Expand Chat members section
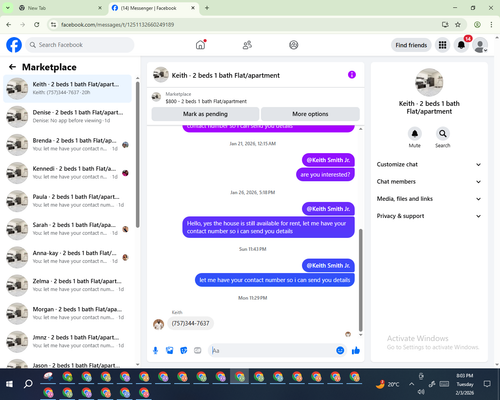500x400 pixels. (x=429, y=182)
